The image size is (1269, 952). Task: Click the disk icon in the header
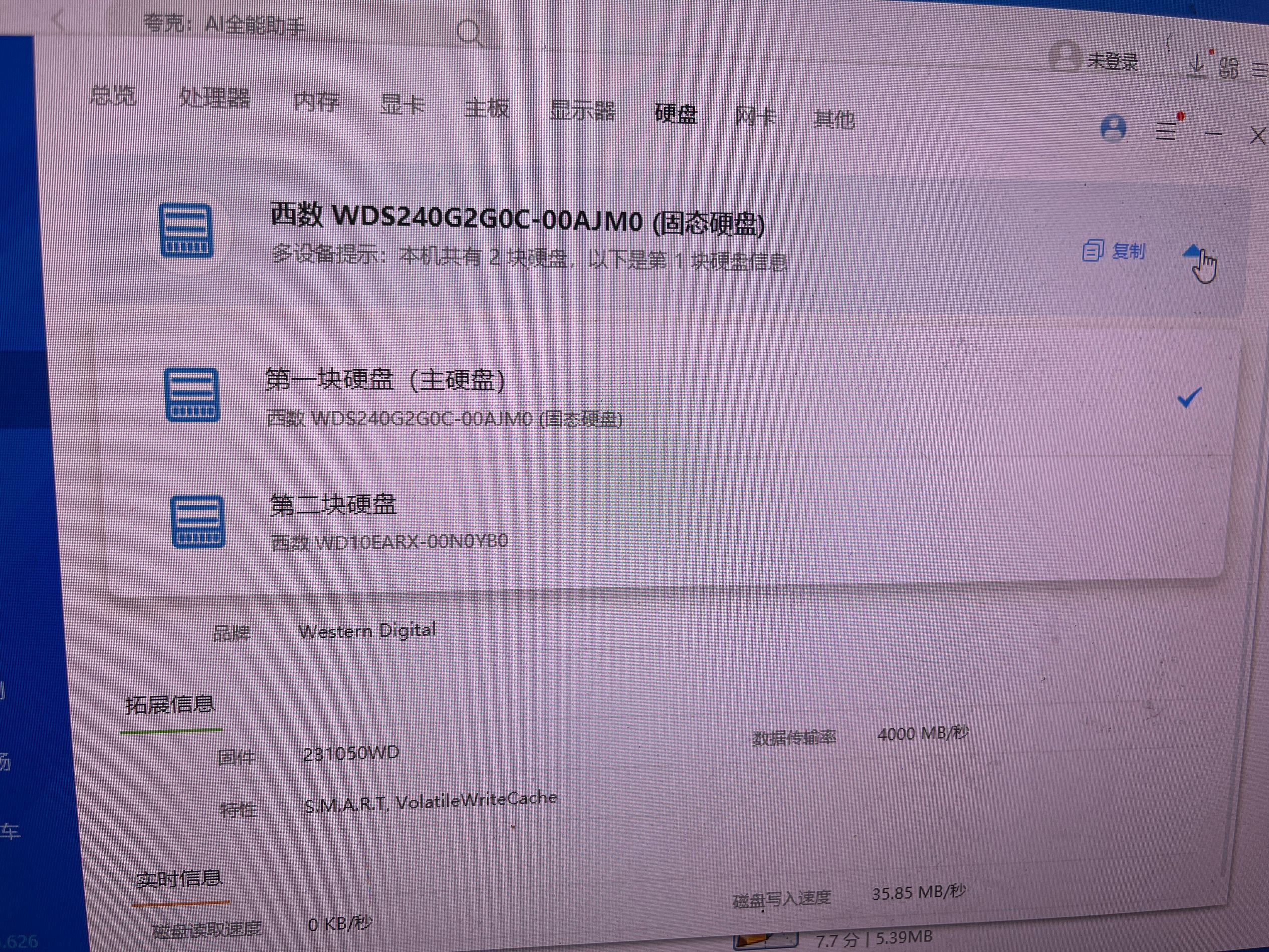(186, 230)
